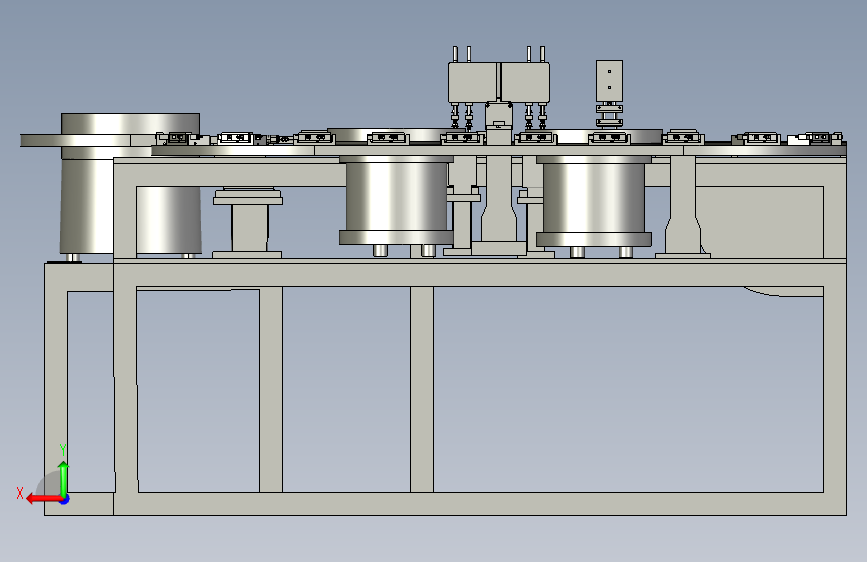
Task: Select the central tapered support column between the drums
Action: tap(499, 199)
